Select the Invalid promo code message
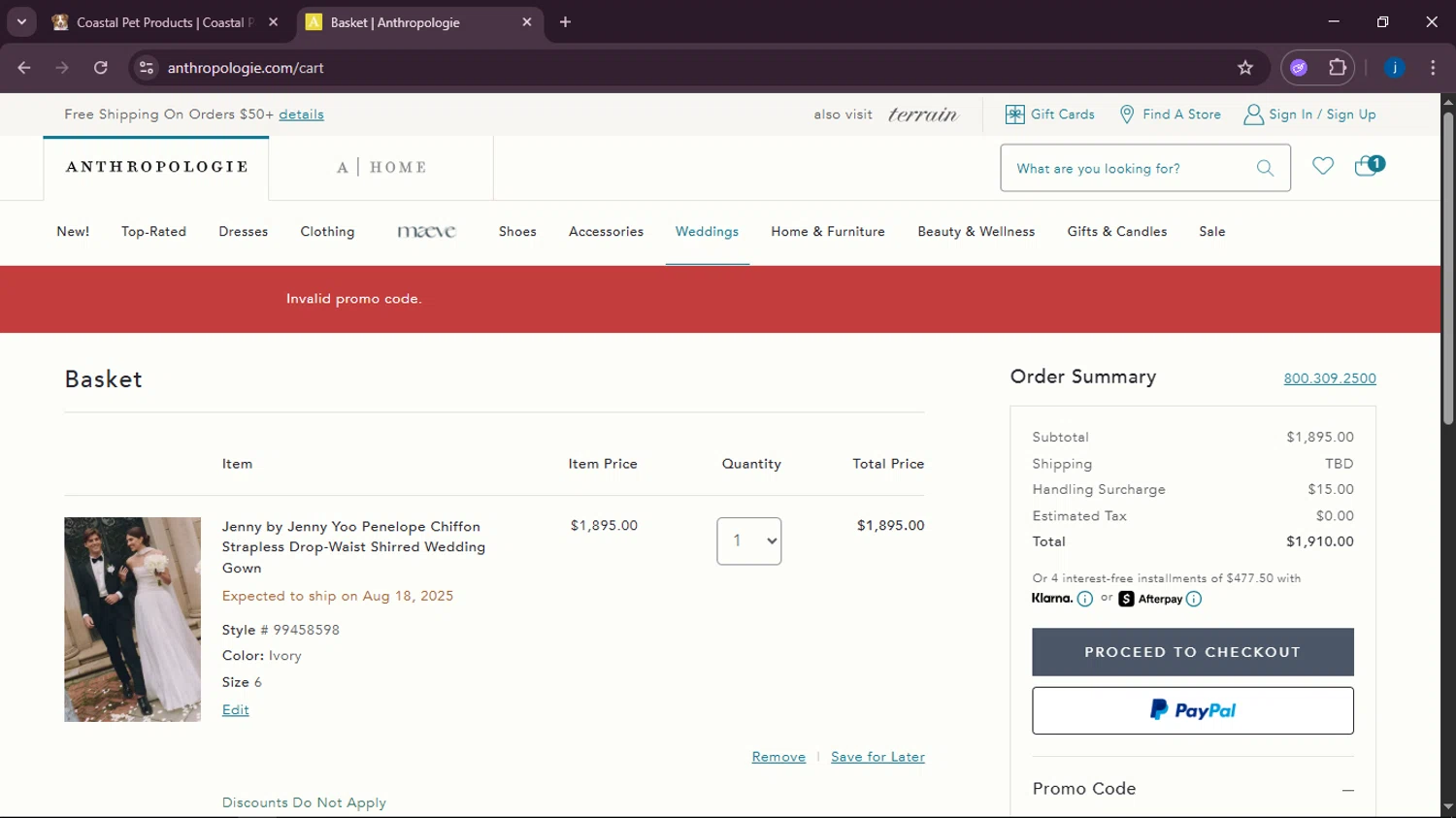Image resolution: width=1456 pixels, height=818 pixels. pos(353,299)
